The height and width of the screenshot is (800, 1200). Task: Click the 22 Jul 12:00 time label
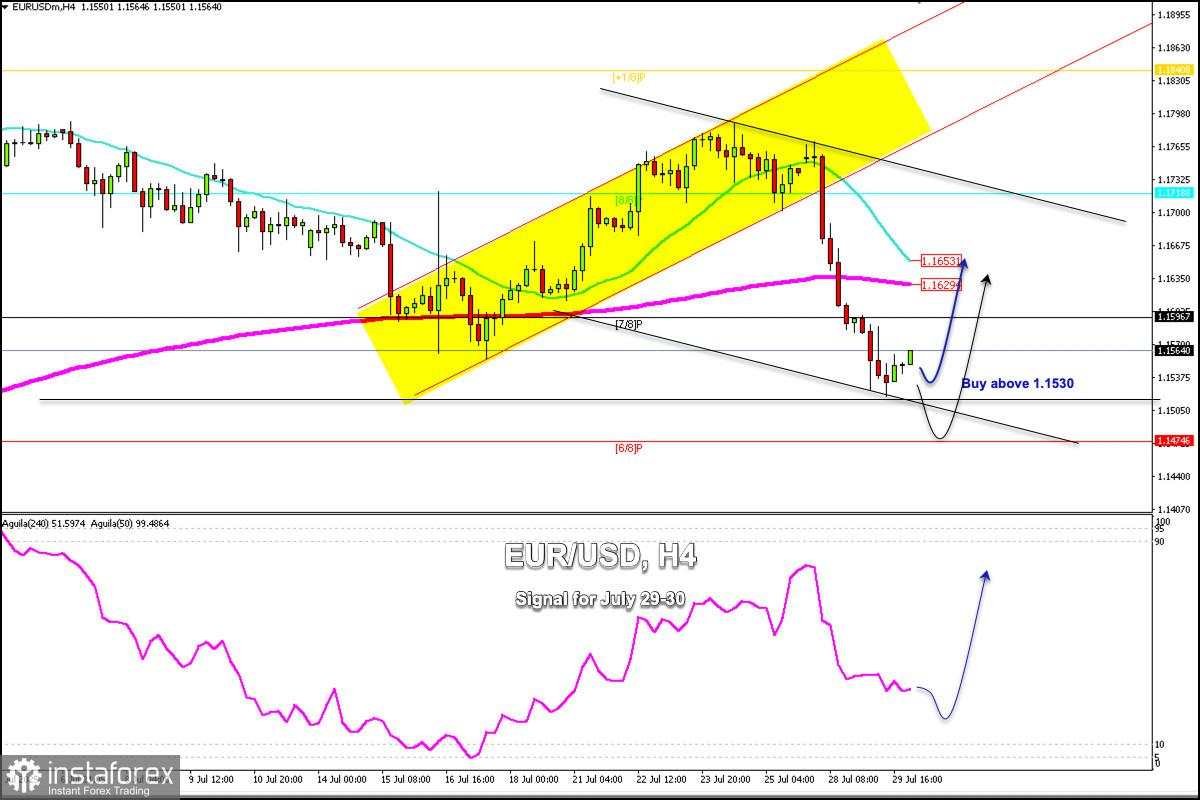(x=662, y=778)
